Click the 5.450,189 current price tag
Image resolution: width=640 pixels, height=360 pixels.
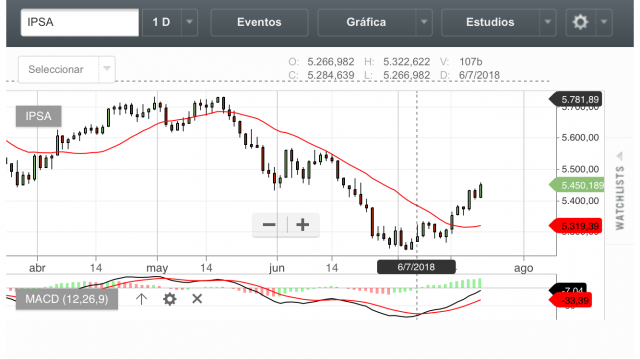[x=577, y=185]
